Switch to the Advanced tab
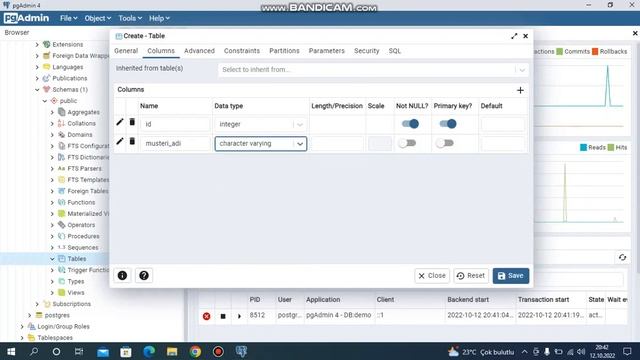The width and height of the screenshot is (640, 360). pos(199,51)
